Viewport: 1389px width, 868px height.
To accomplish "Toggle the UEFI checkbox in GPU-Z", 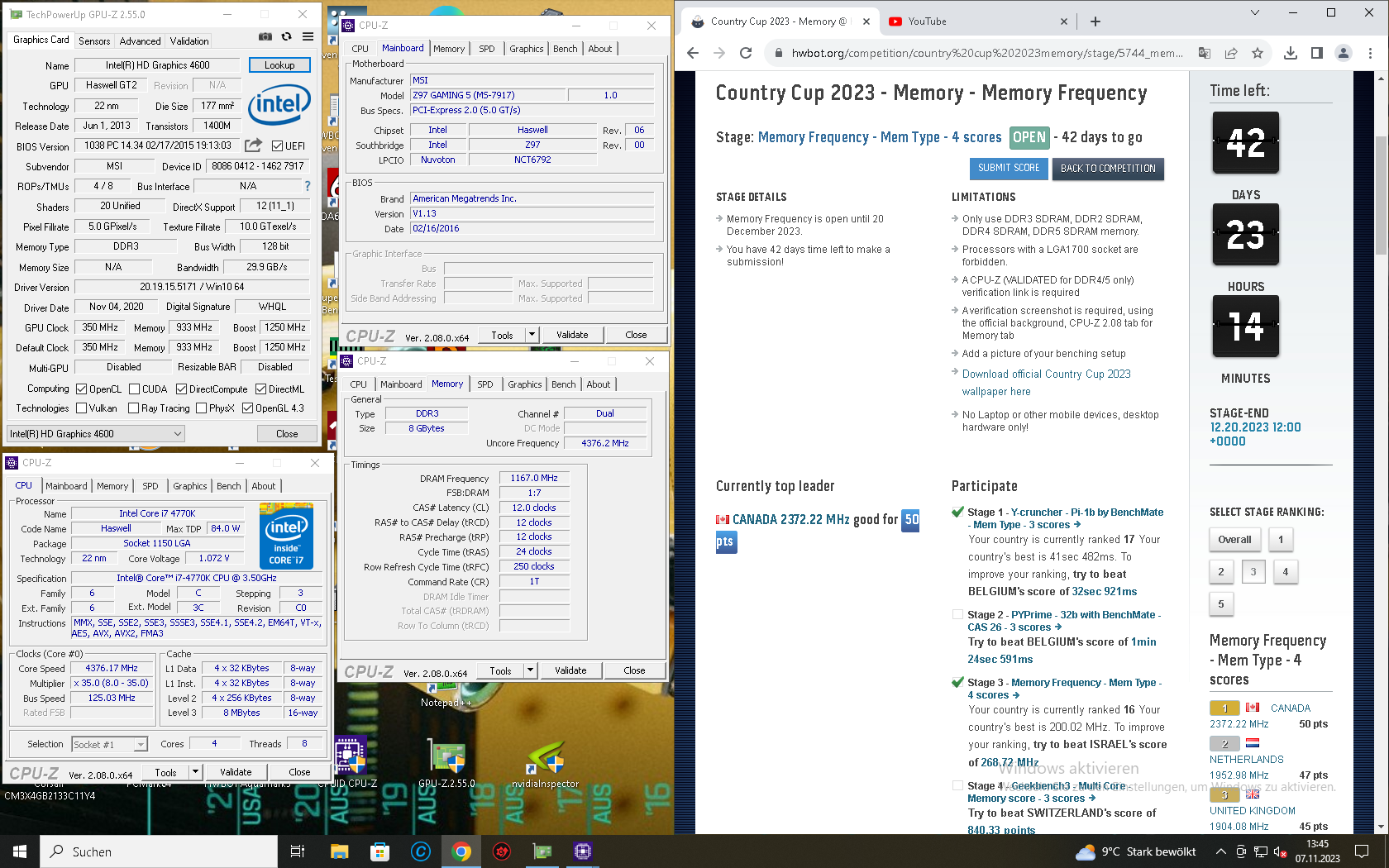I will point(277,146).
